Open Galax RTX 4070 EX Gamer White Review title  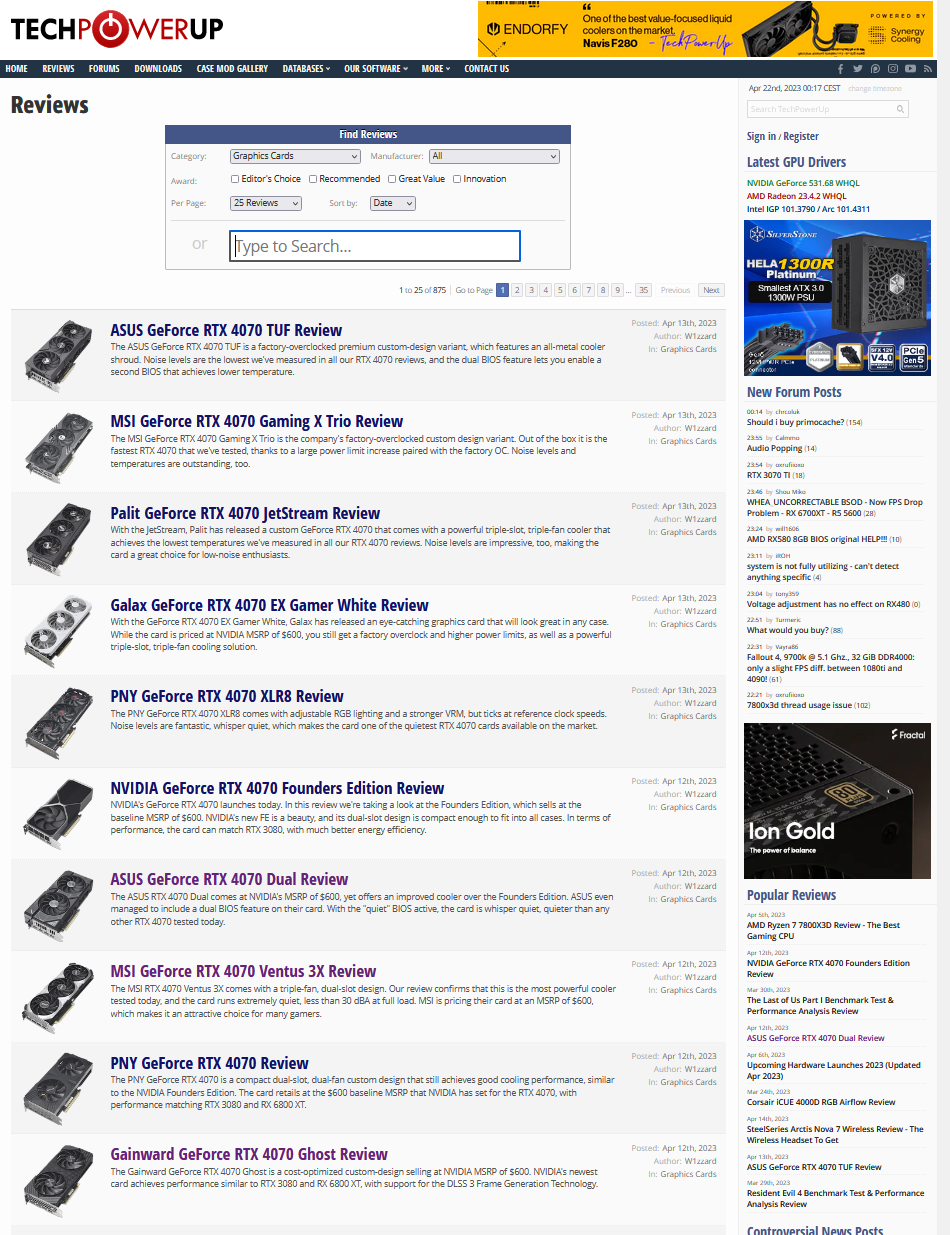click(269, 605)
